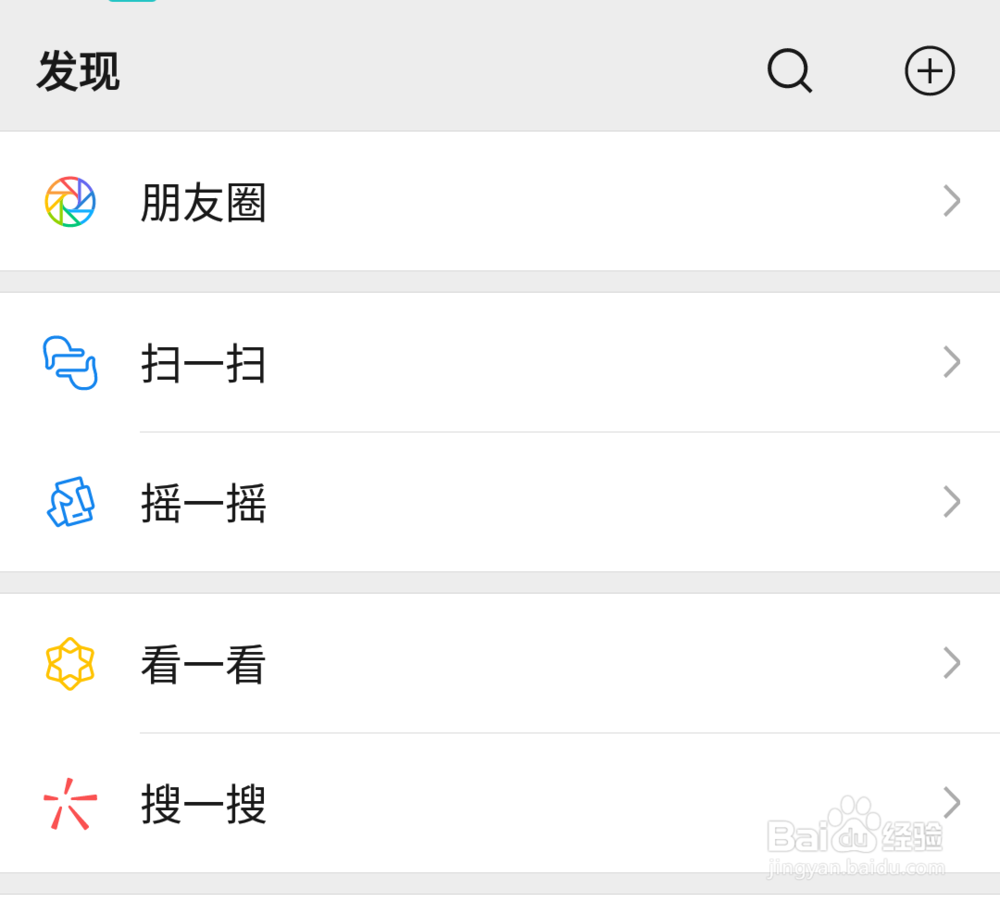Tap the red Search spark icon
The image size is (1000, 902).
pos(70,803)
